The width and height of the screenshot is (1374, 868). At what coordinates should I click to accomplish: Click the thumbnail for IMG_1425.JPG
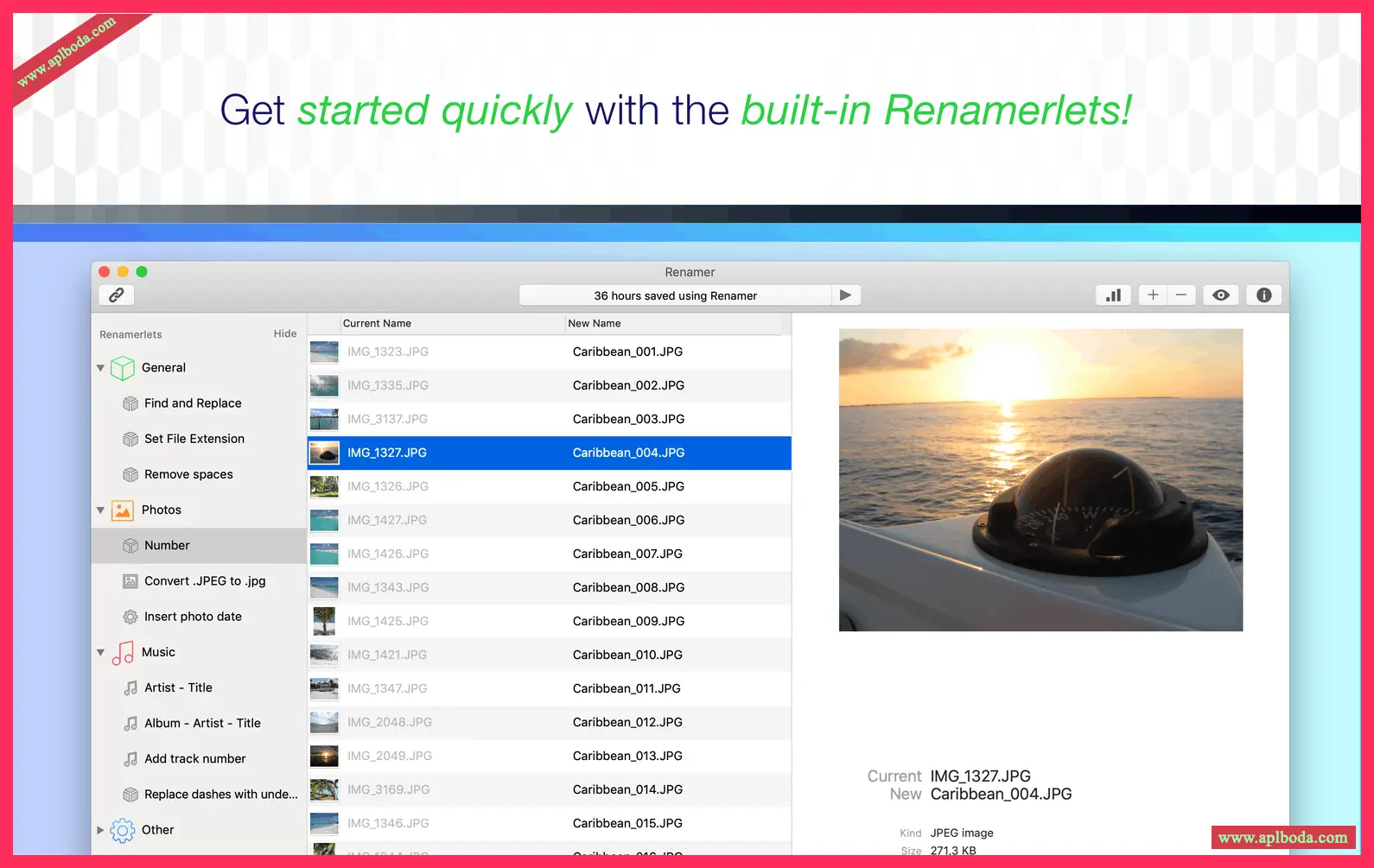(324, 621)
